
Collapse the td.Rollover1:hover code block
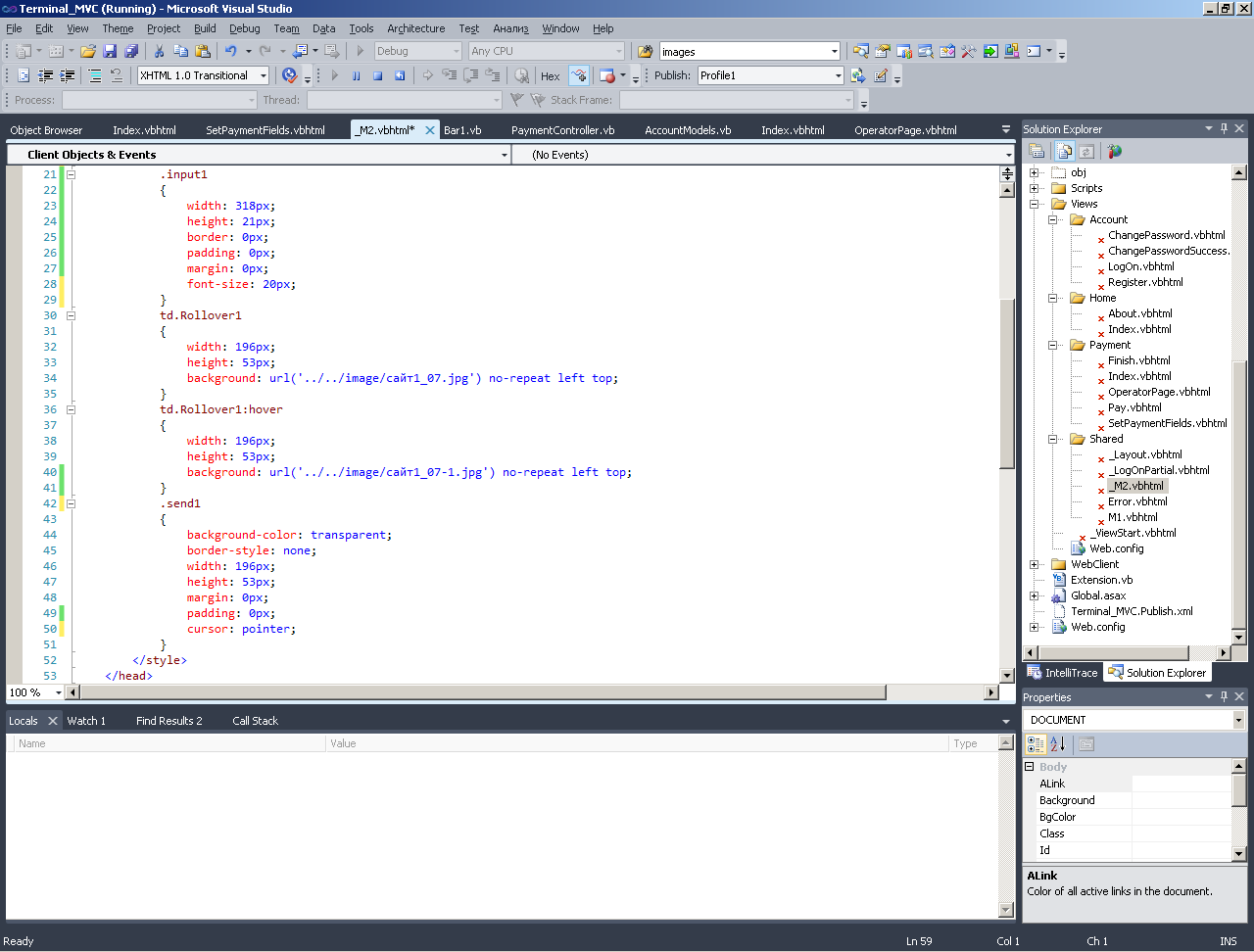[x=71, y=409]
